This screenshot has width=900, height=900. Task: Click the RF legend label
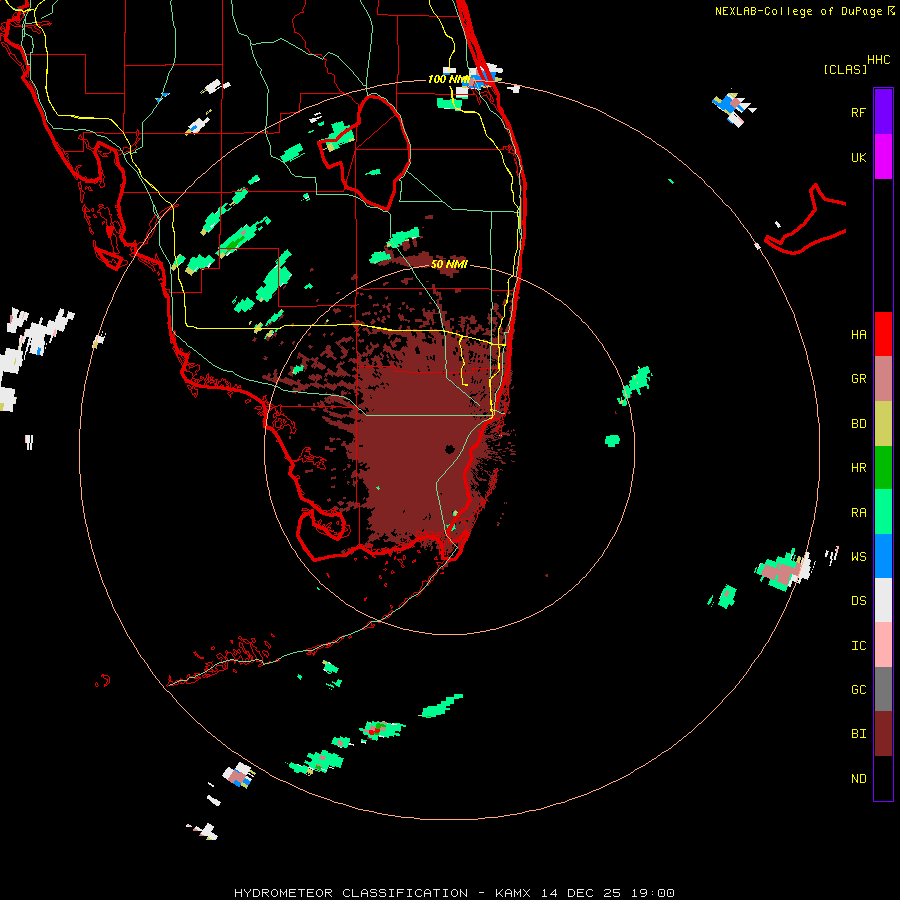click(x=858, y=112)
